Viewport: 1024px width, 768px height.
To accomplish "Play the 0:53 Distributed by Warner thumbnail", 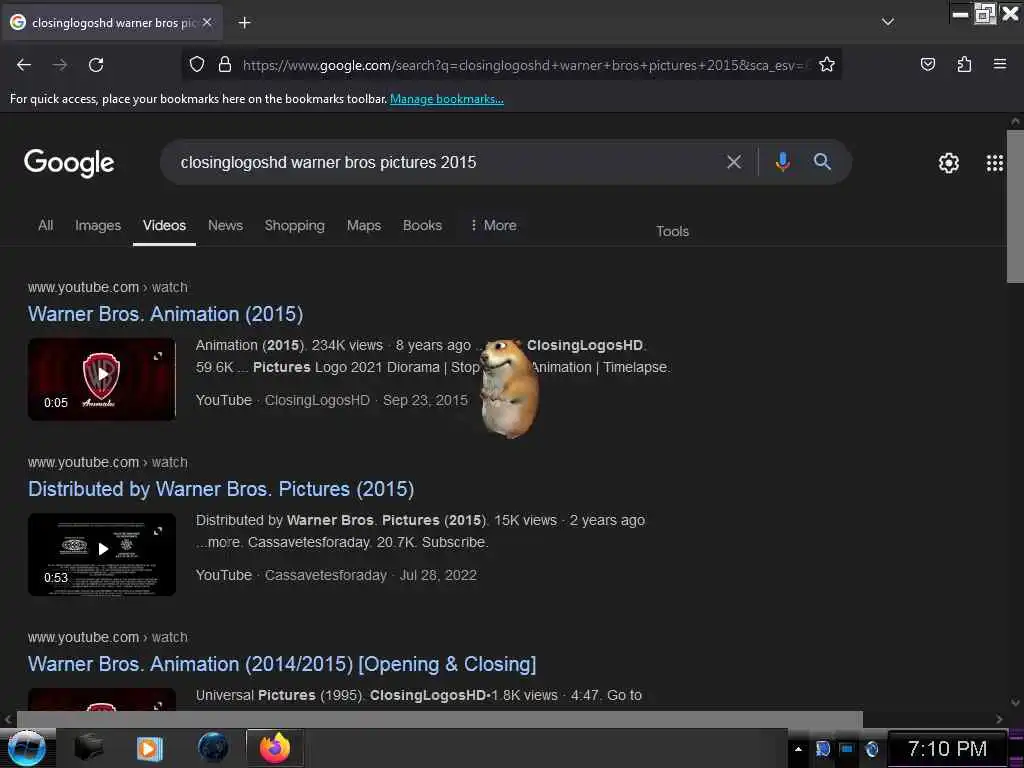I will [x=102, y=554].
